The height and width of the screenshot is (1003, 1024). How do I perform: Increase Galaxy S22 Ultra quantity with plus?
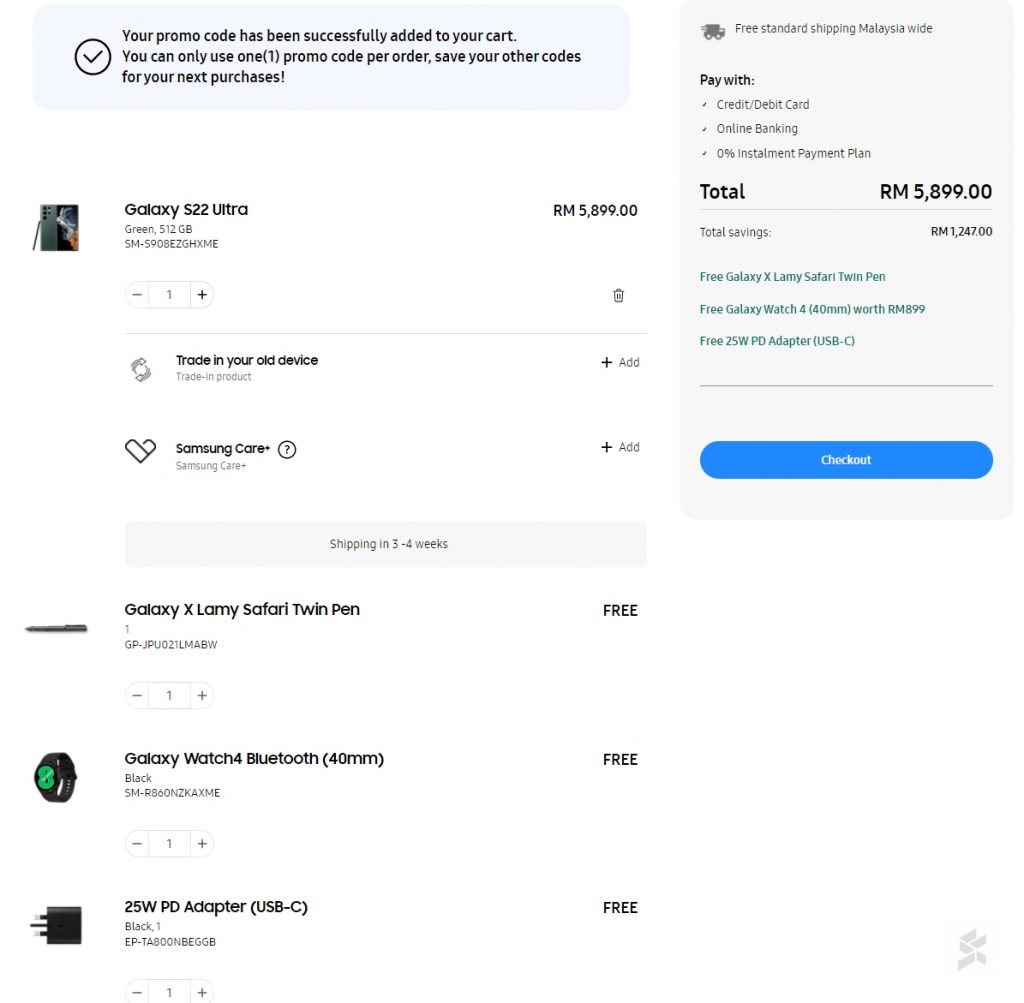[x=202, y=295]
